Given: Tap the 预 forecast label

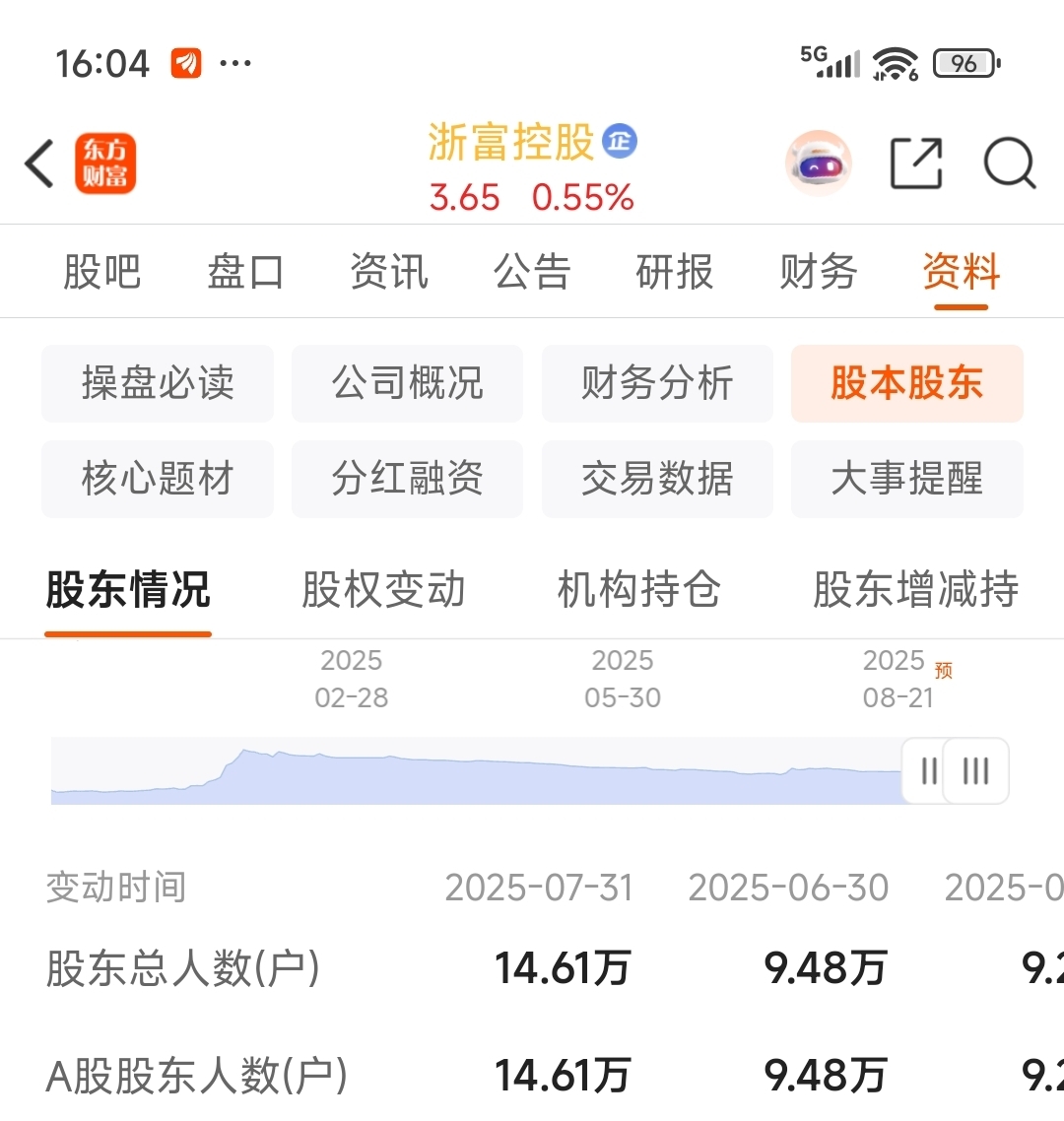Looking at the screenshot, I should pyautogui.click(x=943, y=670).
